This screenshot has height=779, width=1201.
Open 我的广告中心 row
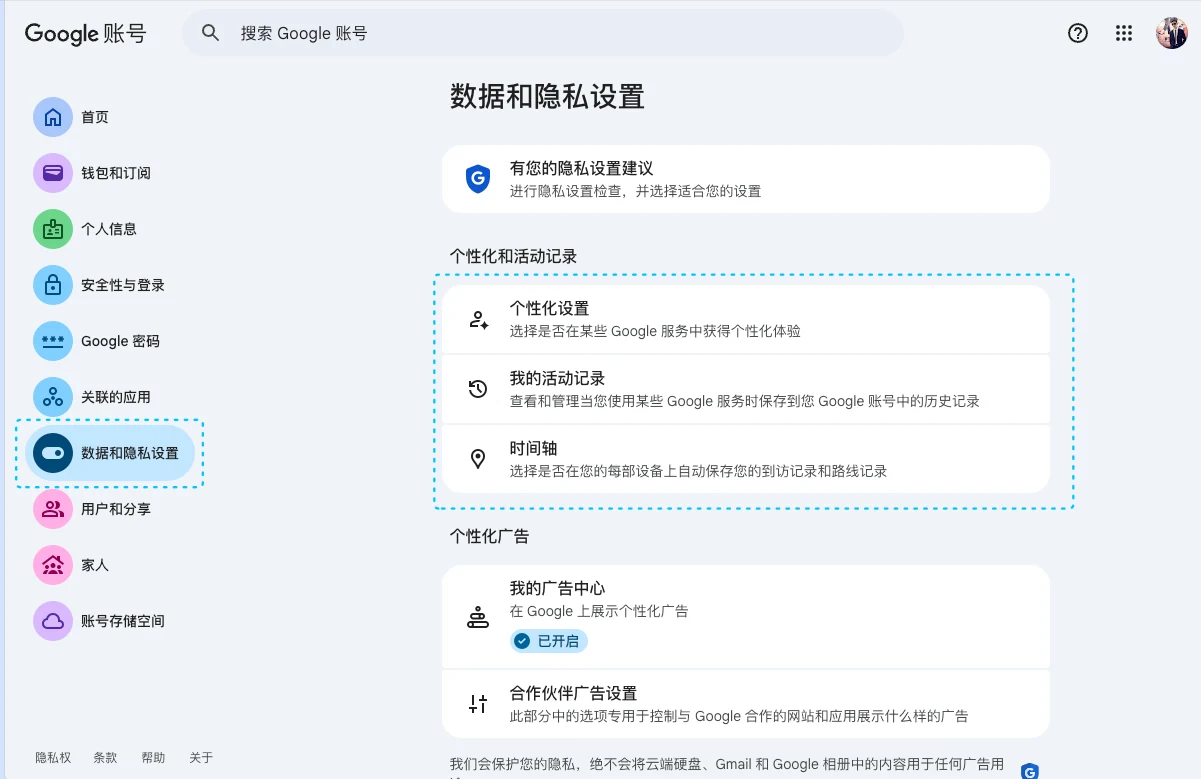click(746, 616)
